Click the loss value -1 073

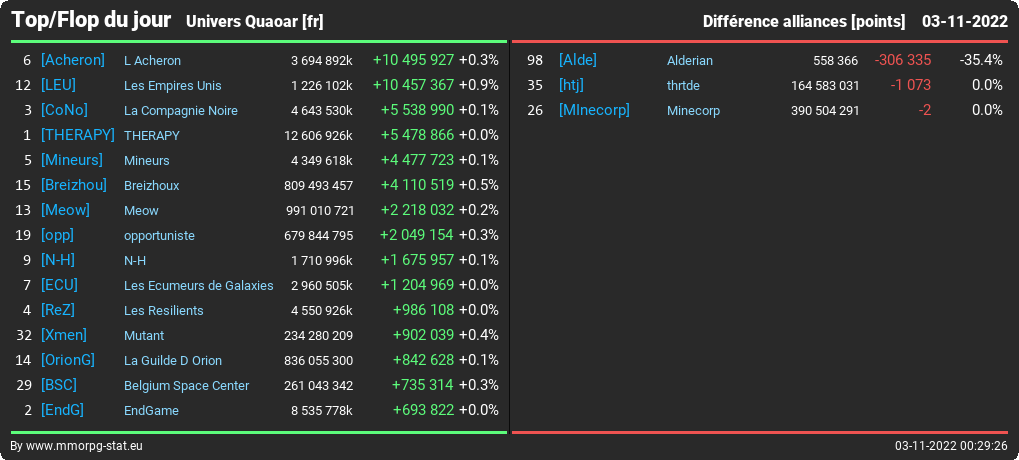[911, 85]
